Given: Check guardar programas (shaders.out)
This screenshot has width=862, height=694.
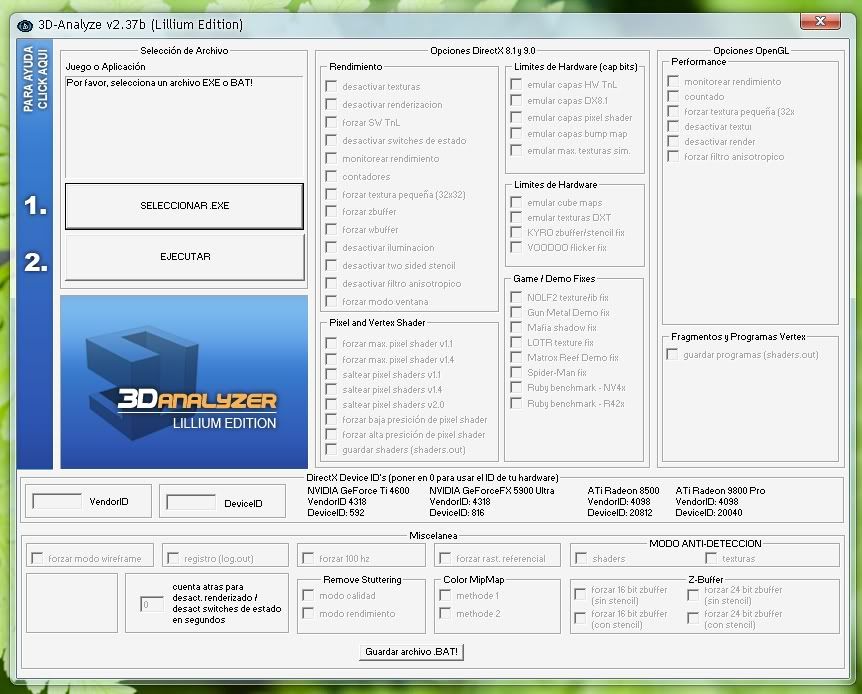Looking at the screenshot, I should pos(672,354).
